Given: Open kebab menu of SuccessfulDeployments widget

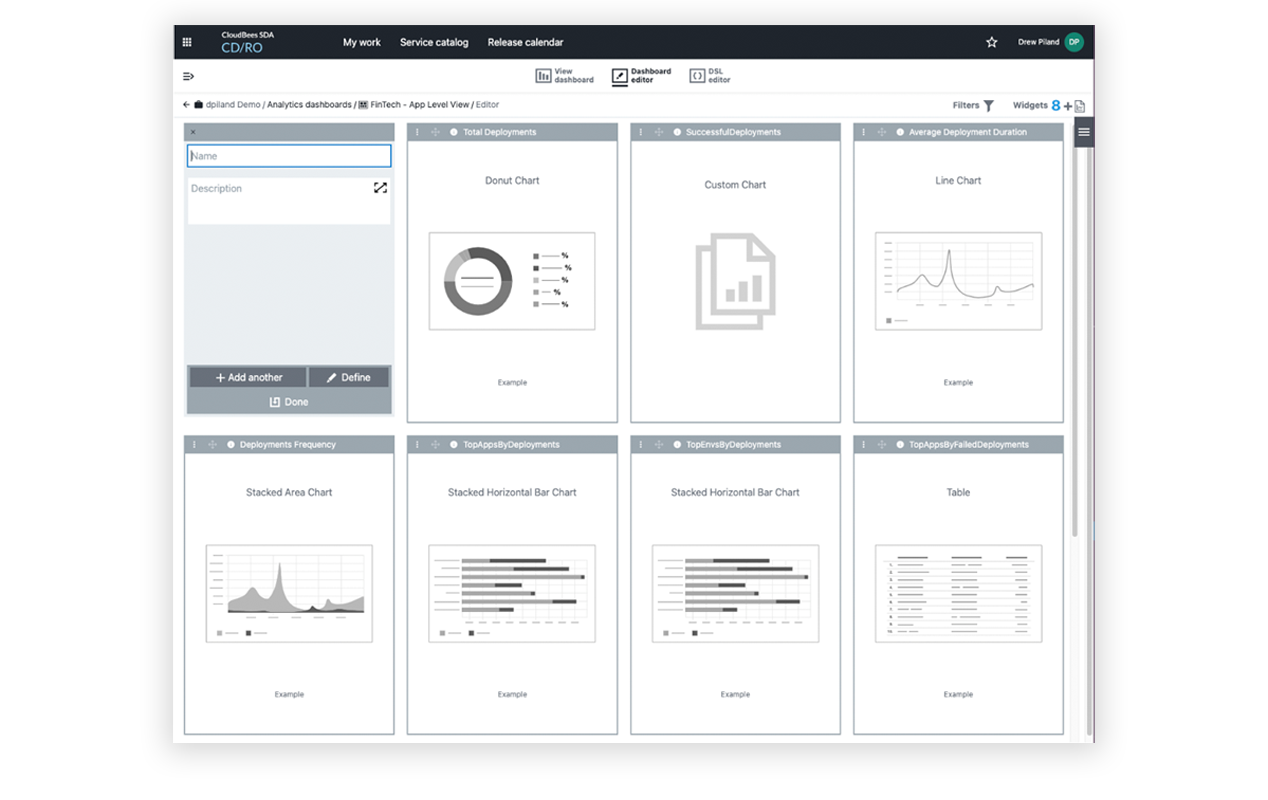Looking at the screenshot, I should tap(640, 132).
